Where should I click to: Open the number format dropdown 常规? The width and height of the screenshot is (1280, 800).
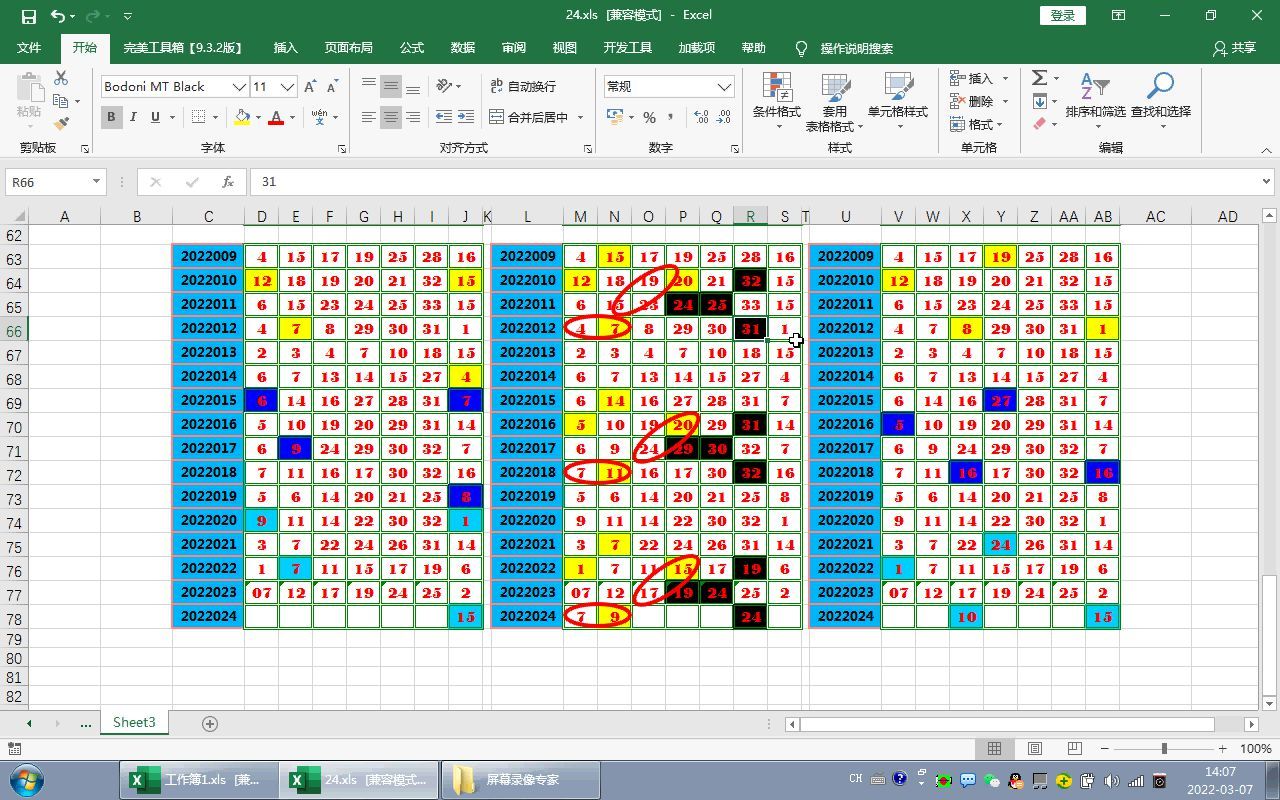724,87
